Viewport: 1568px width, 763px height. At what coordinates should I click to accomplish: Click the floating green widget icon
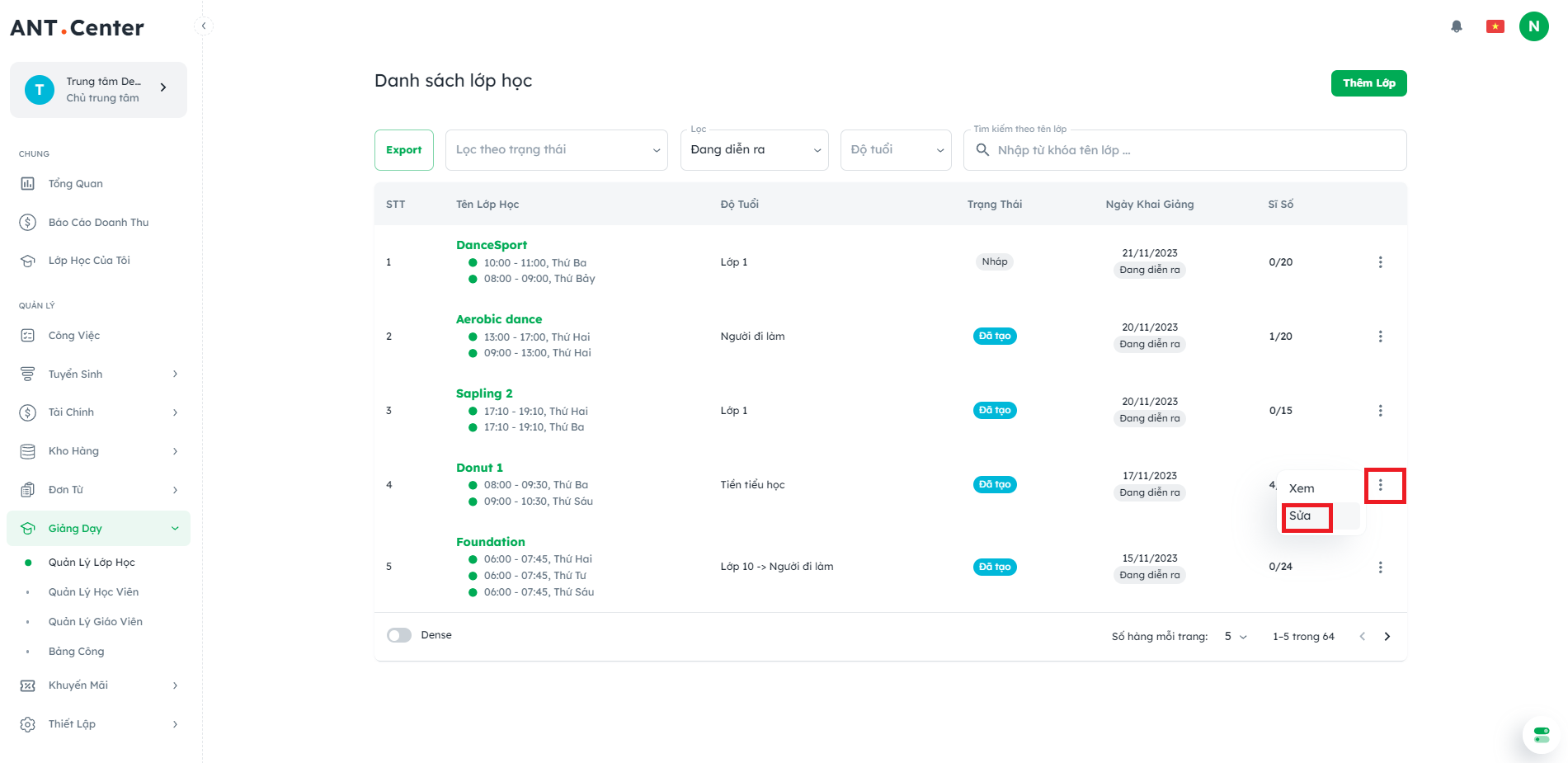point(1541,734)
